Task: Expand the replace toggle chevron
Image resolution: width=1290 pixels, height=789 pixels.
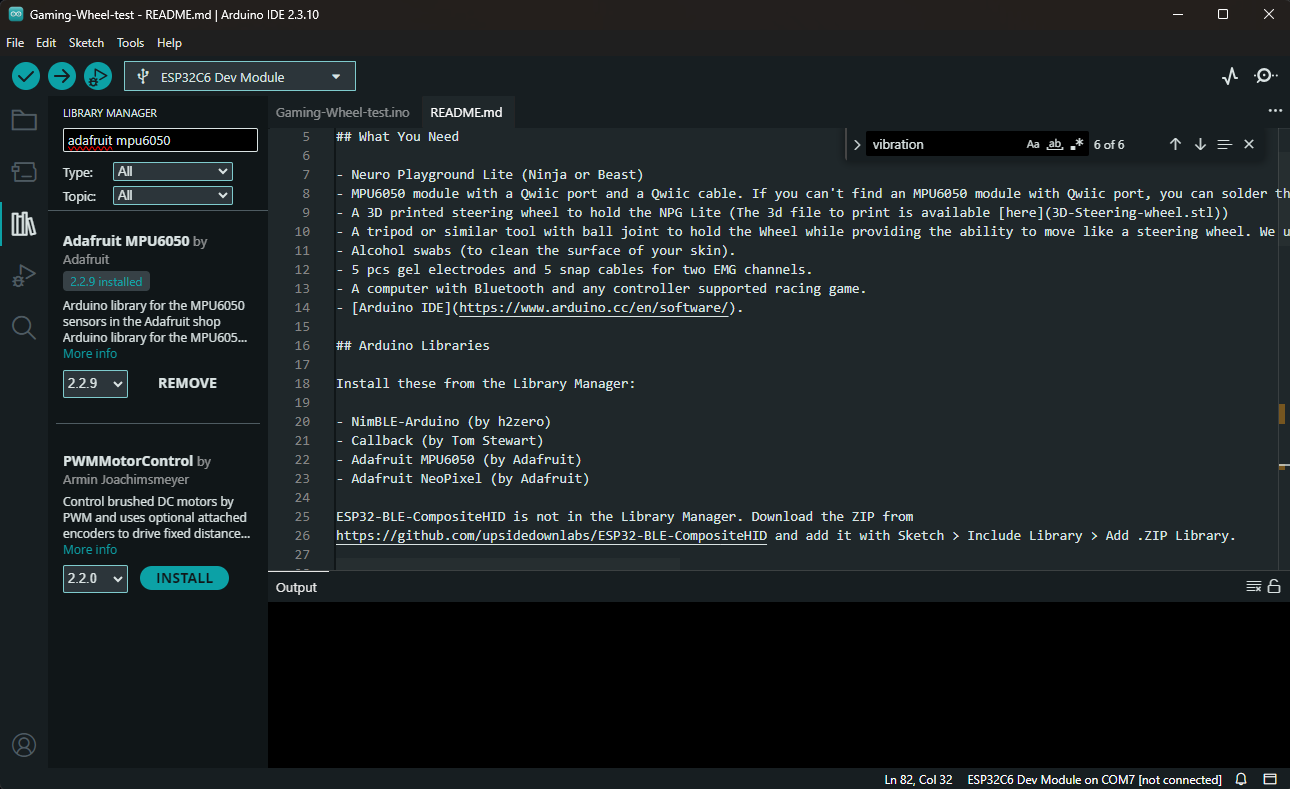Action: 857,144
